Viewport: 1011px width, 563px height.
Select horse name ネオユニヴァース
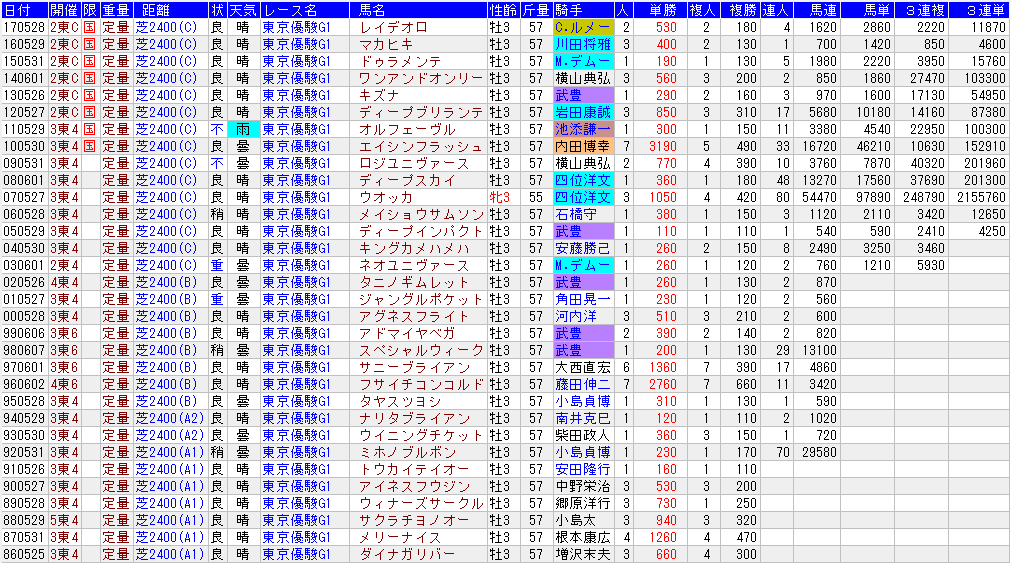414,265
